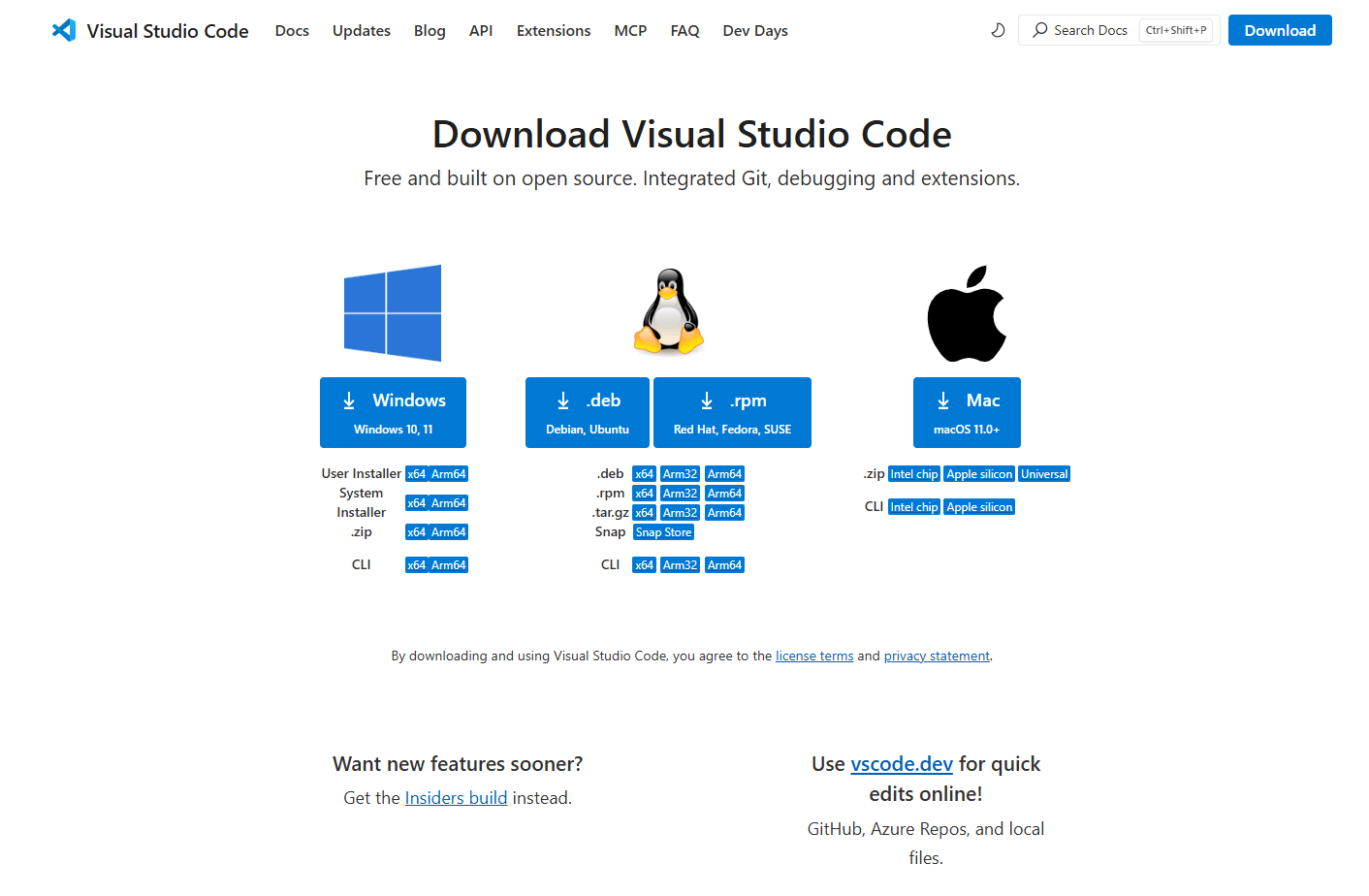
Task: Open the Extensions menu item
Action: [x=553, y=31]
